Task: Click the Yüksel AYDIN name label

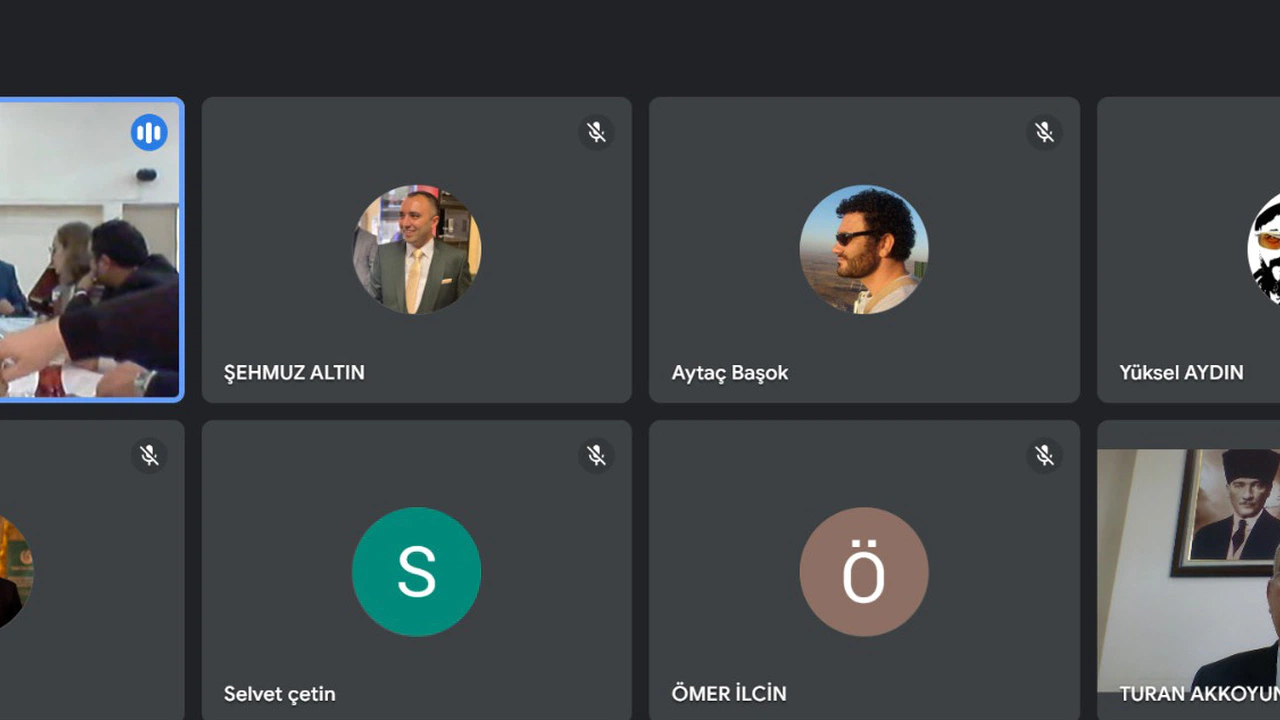Action: (1181, 372)
